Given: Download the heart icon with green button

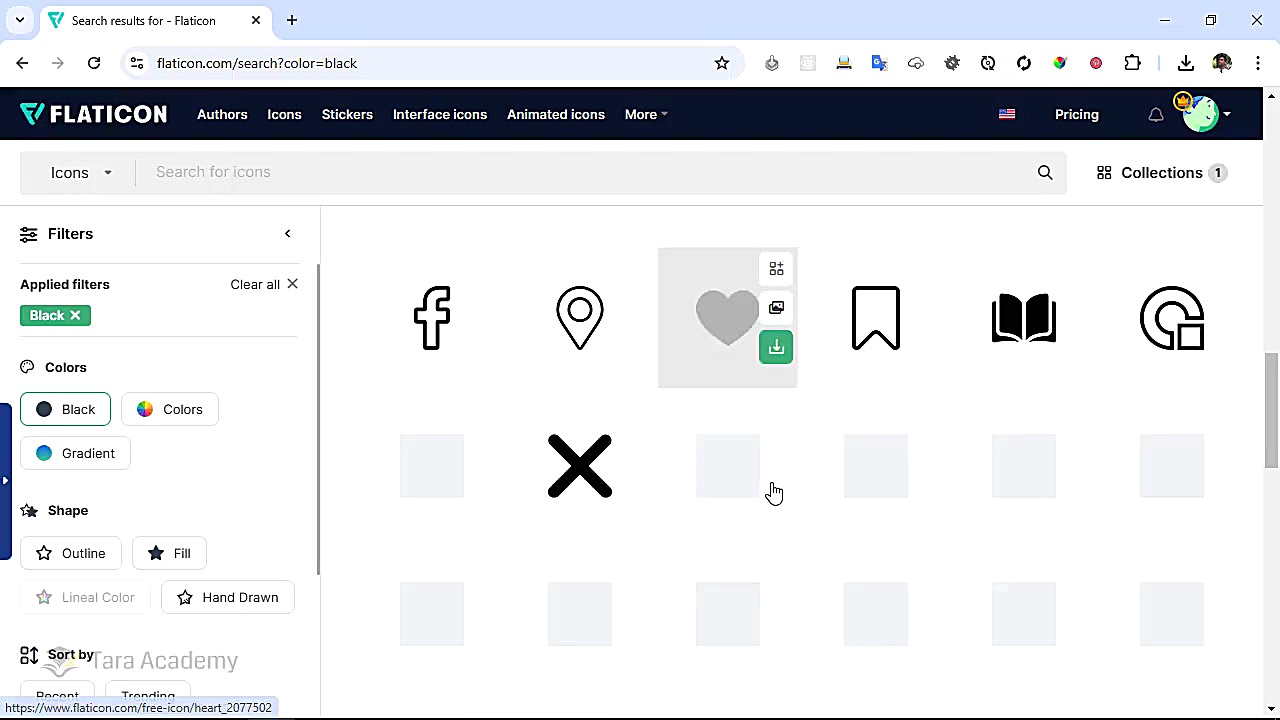Looking at the screenshot, I should [x=776, y=347].
